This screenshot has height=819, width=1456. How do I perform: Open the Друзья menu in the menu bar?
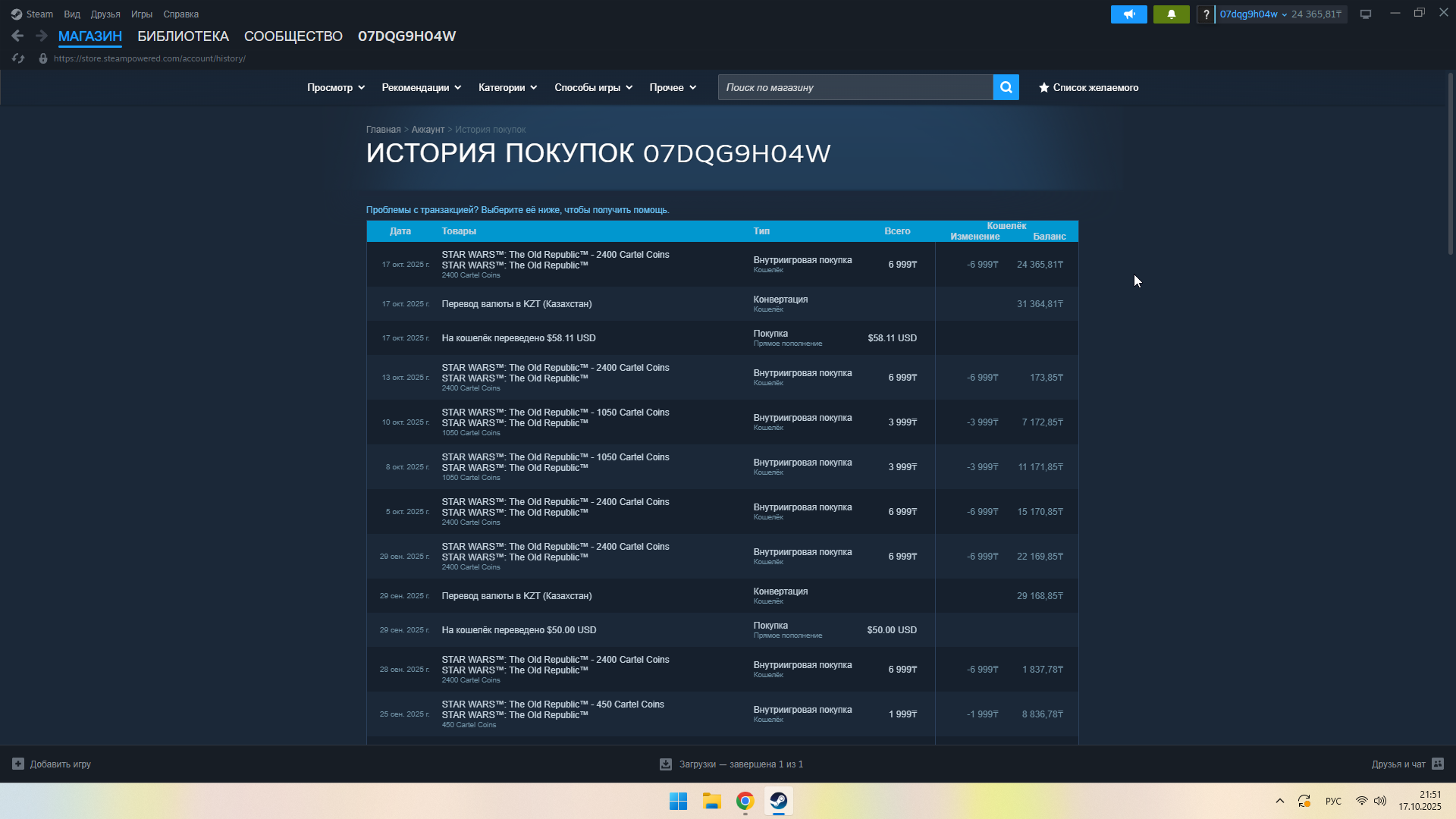coord(105,14)
